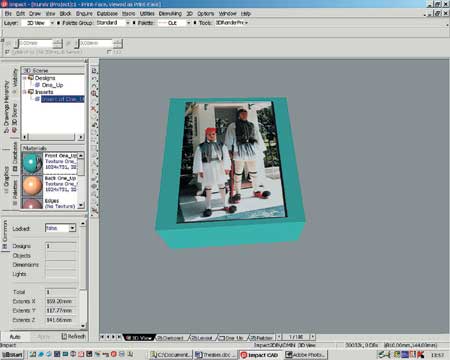Screen dimensions: 450x360
Task: Open the Help menu
Action: [246, 14]
